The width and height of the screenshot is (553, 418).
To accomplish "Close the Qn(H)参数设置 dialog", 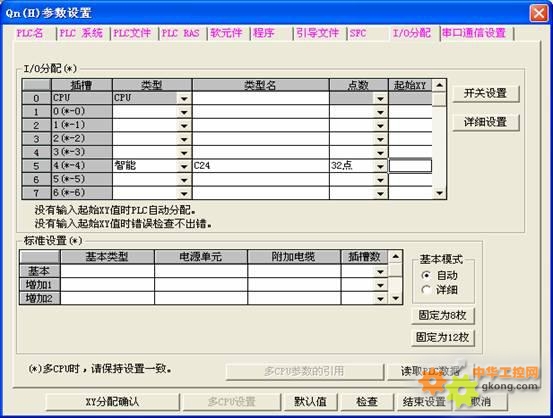I will (539, 13).
